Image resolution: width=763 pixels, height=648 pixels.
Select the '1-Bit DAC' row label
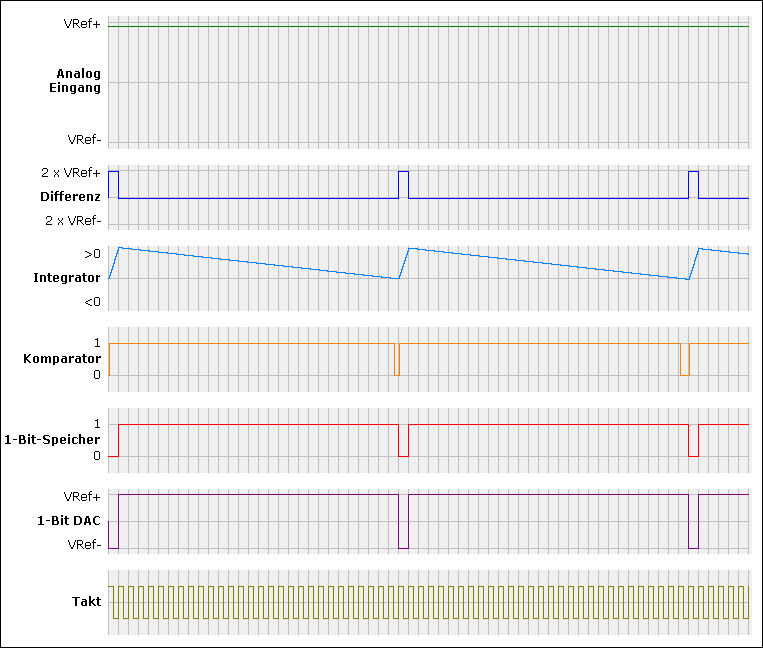68,520
